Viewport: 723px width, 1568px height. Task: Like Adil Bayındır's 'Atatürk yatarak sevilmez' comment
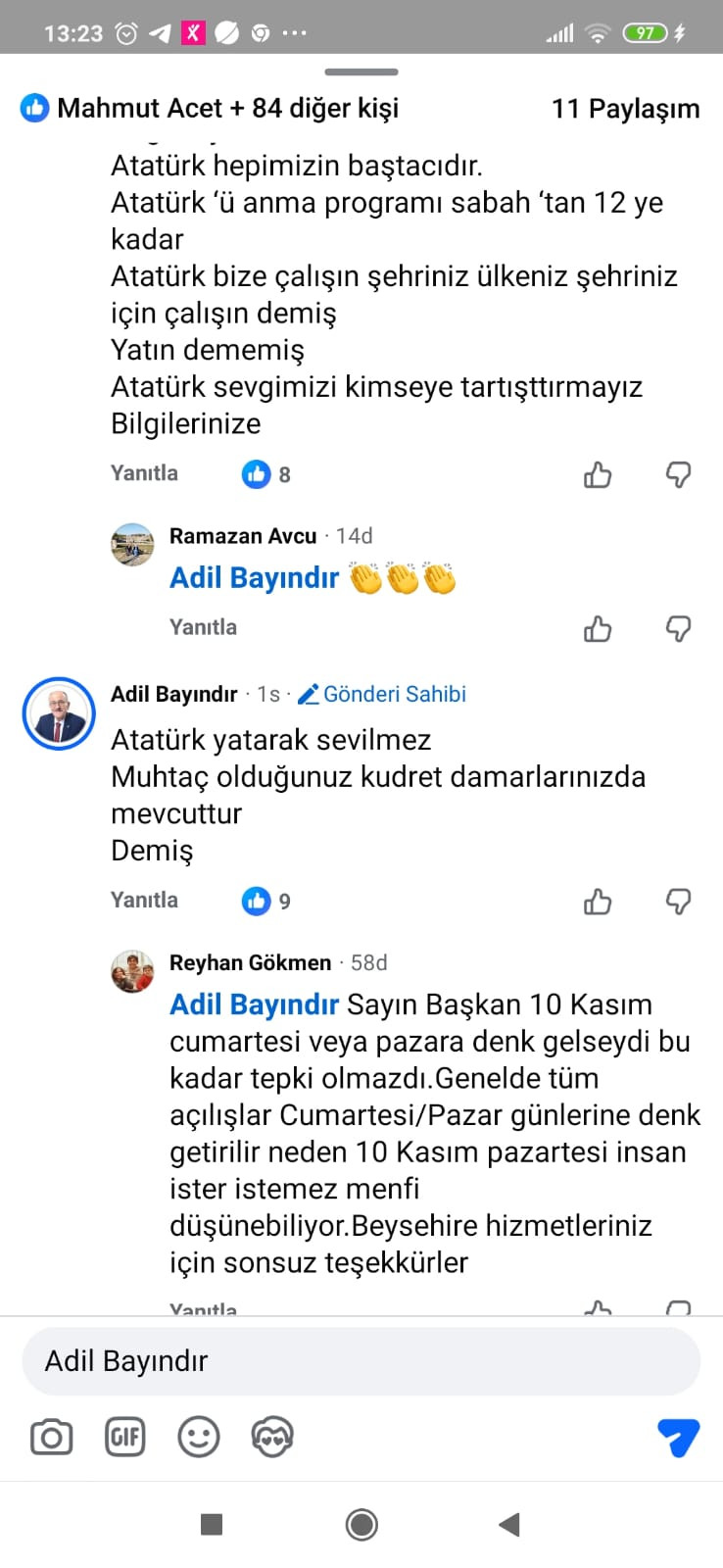point(598,902)
